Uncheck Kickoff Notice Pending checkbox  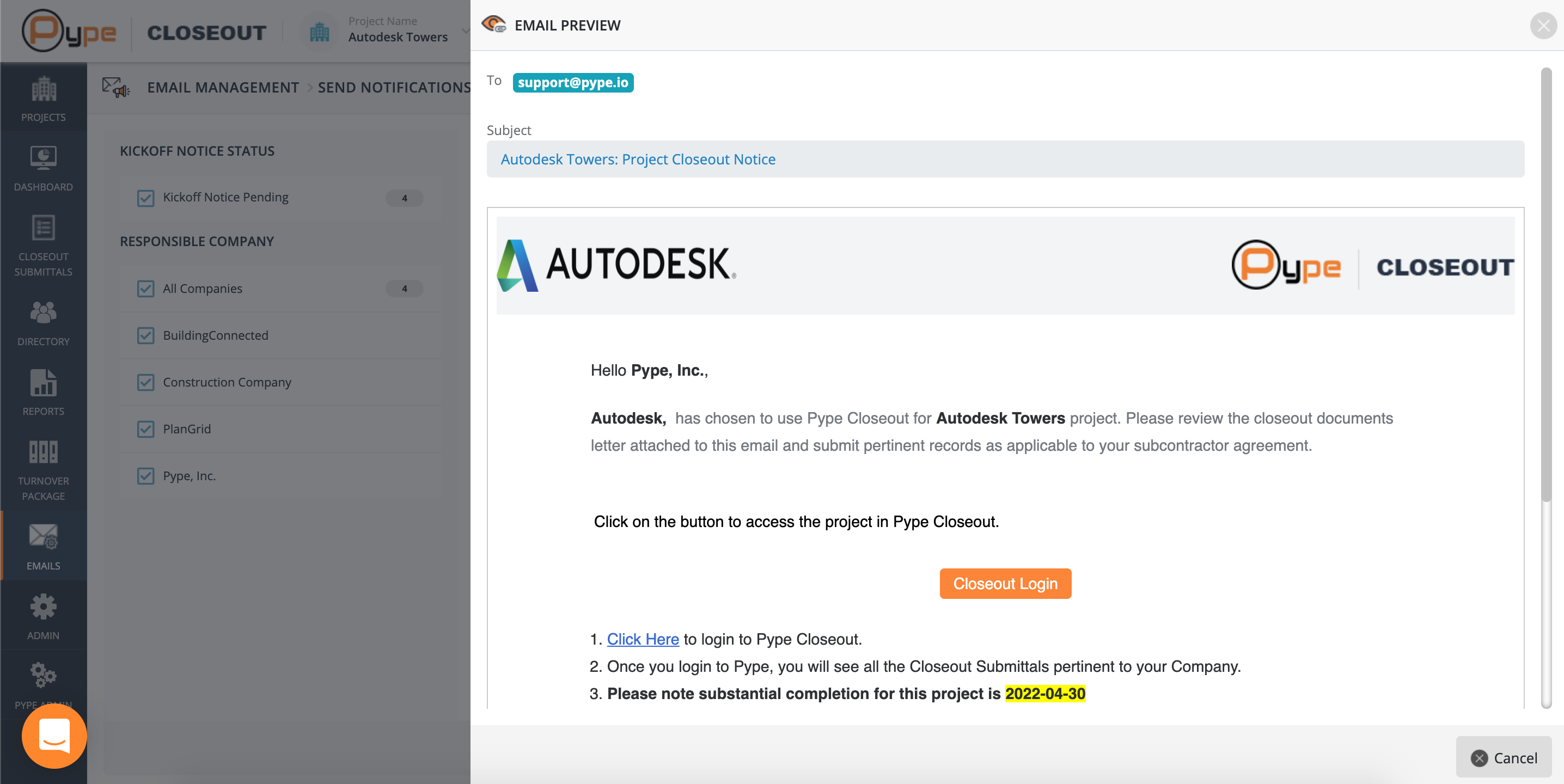146,198
